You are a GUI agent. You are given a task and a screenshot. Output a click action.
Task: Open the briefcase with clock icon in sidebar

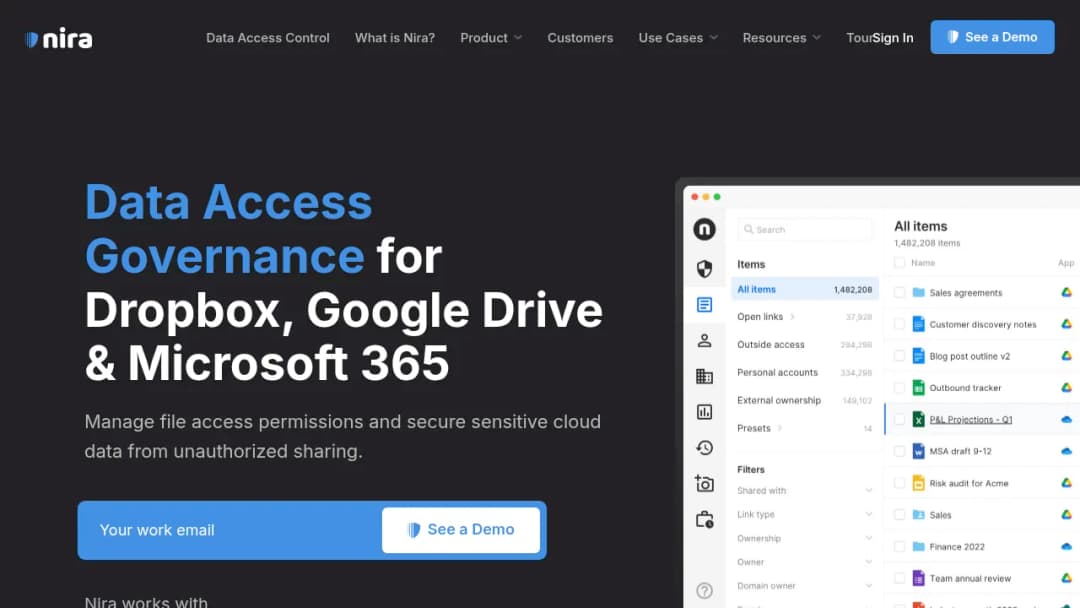704,519
